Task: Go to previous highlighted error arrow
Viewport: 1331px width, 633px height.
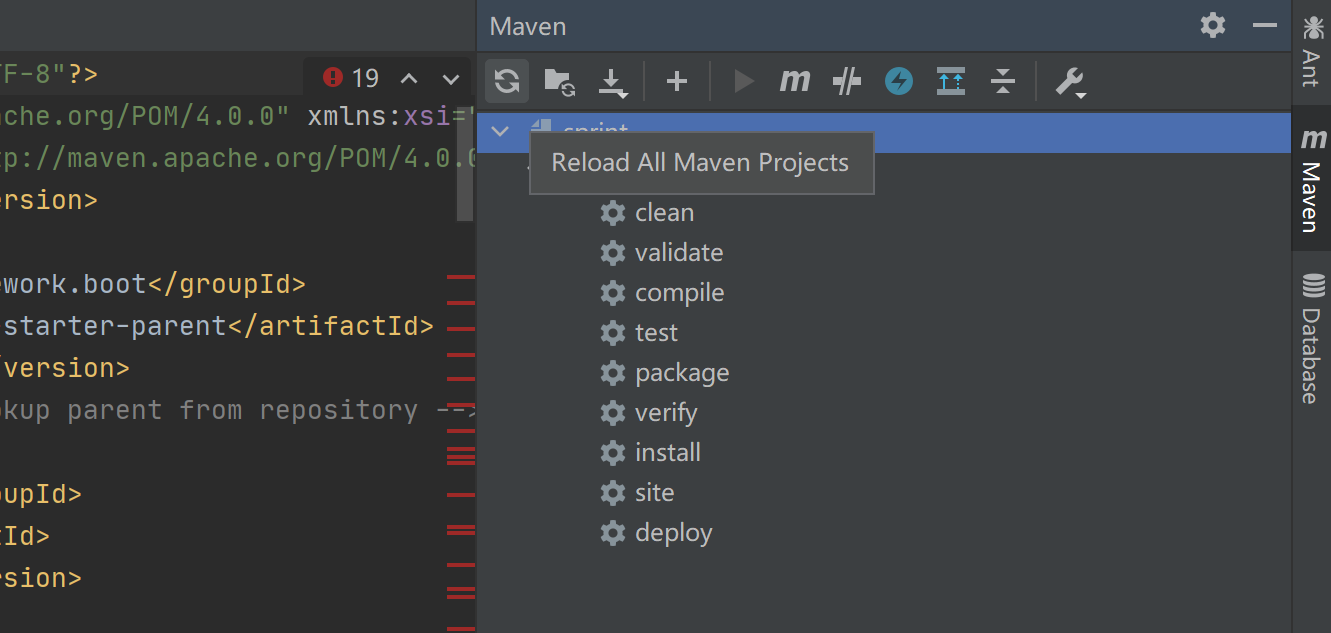Action: 409,78
